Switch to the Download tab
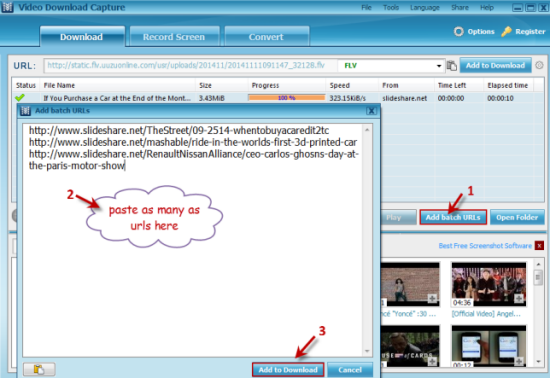The height and width of the screenshot is (378, 550). [x=82, y=36]
